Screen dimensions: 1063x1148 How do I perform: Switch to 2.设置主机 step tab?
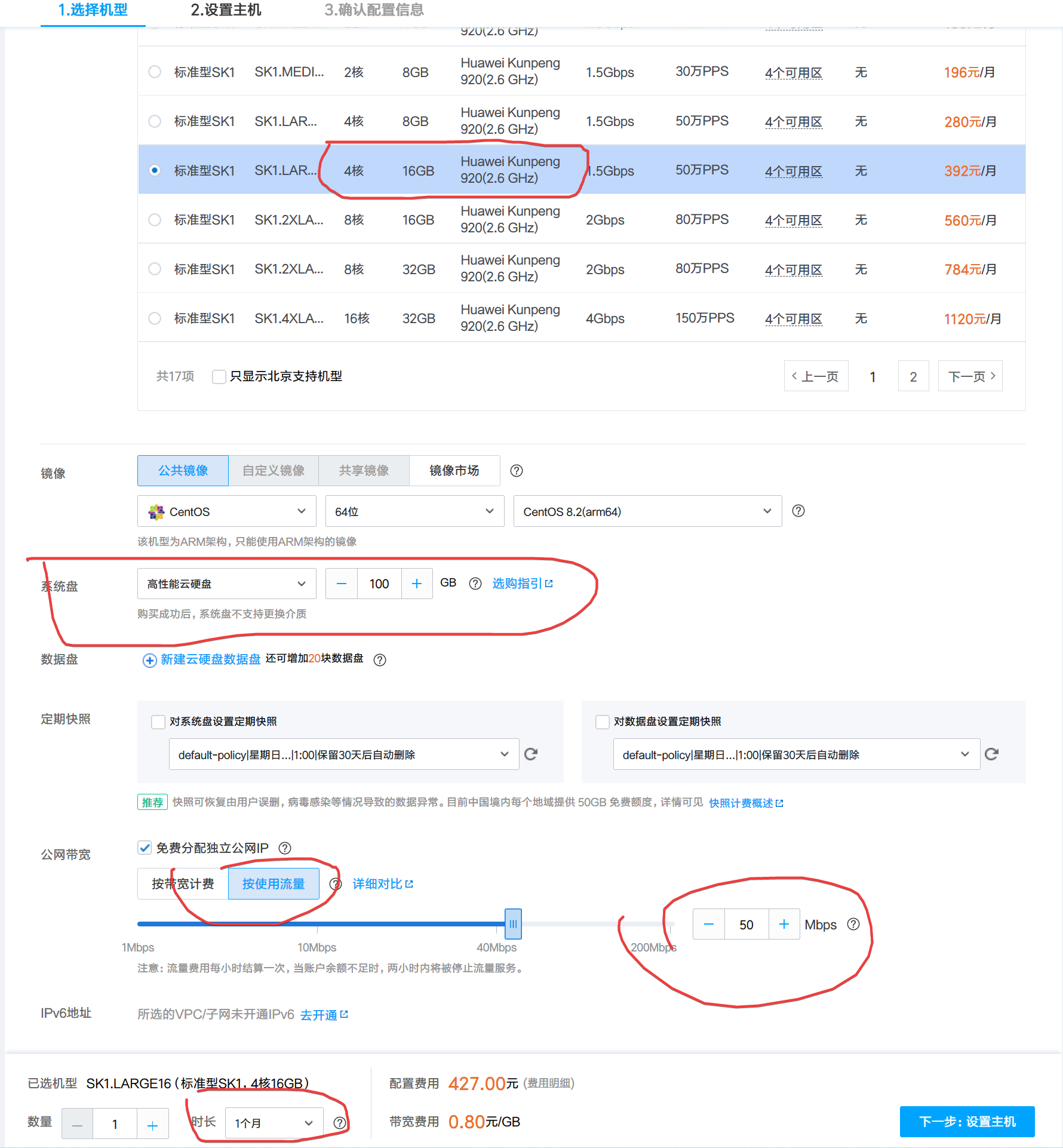point(226,10)
